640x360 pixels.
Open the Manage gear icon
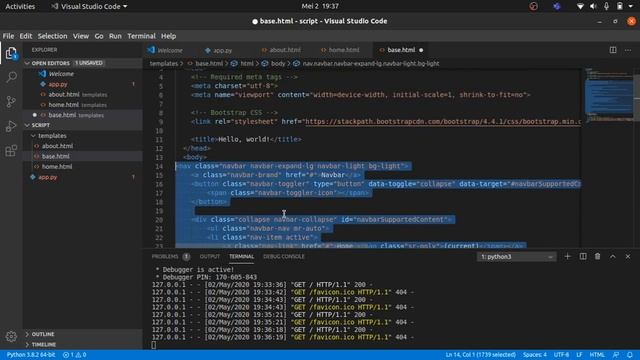(x=11, y=336)
